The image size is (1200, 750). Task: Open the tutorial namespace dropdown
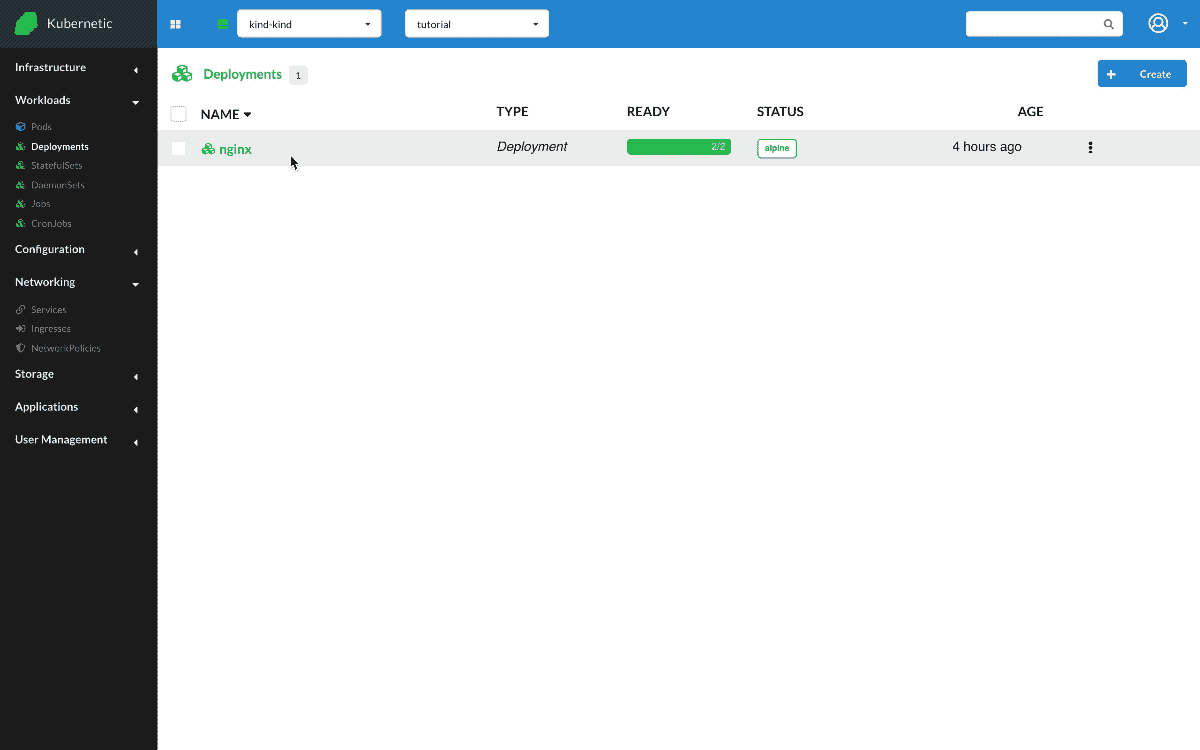[x=477, y=24]
